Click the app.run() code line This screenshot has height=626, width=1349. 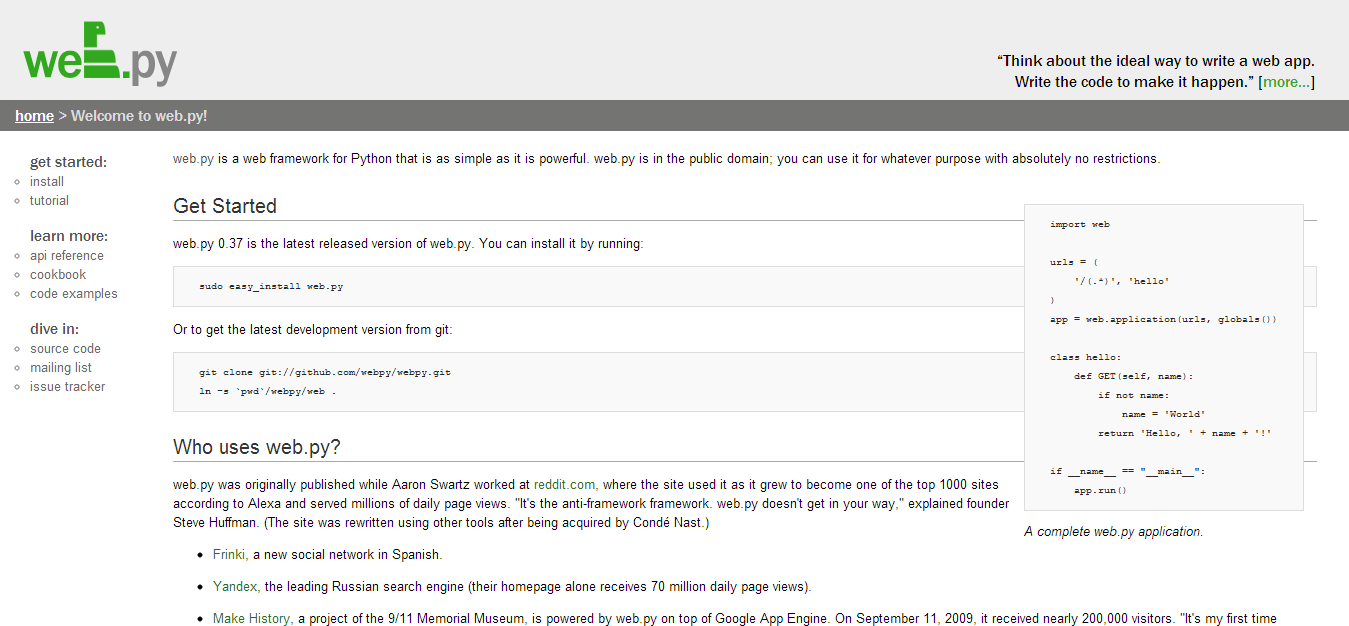click(x=1100, y=490)
